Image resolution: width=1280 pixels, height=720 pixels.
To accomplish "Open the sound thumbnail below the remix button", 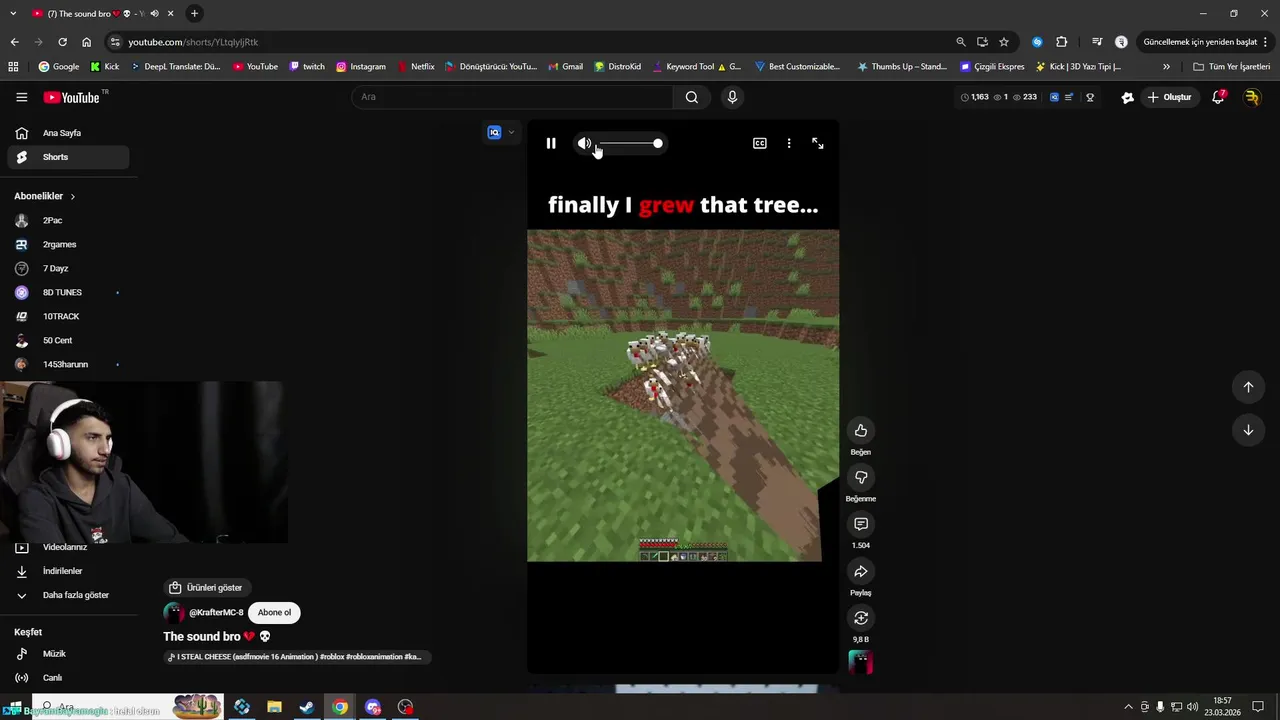I will coord(861,662).
